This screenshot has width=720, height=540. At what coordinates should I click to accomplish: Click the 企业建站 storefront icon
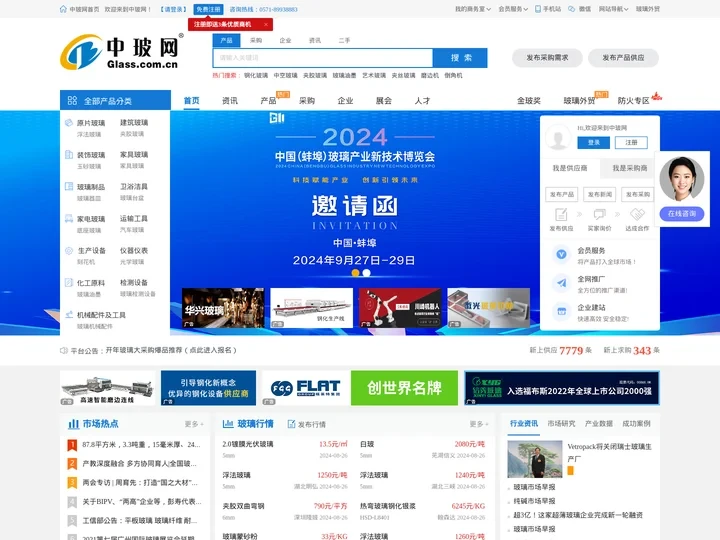click(x=561, y=311)
